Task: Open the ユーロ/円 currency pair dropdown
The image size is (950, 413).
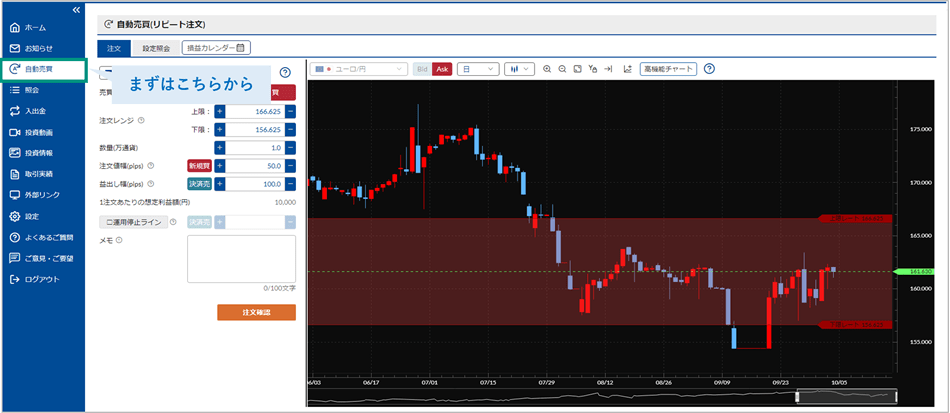Action: [359, 69]
